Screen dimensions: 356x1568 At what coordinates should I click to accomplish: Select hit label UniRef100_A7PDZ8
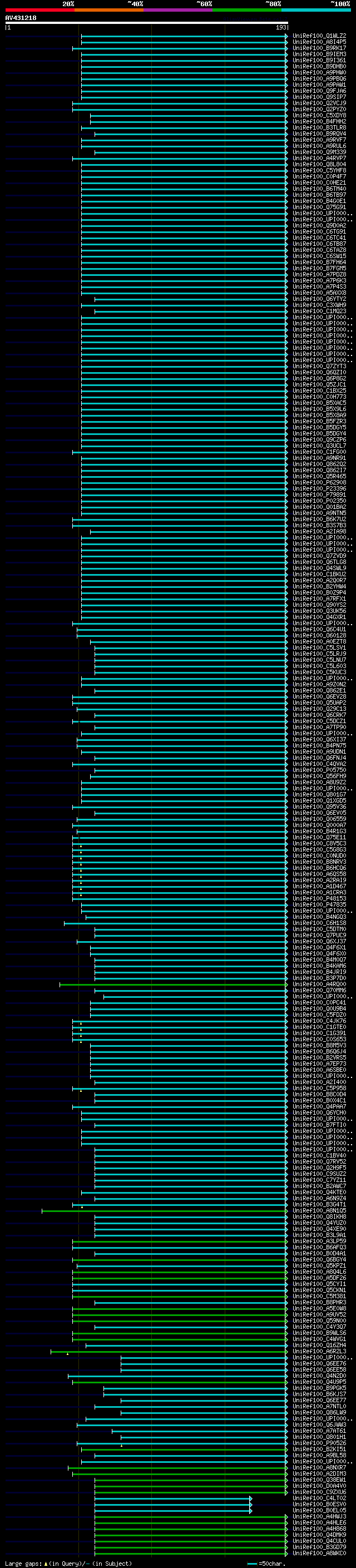click(x=319, y=275)
